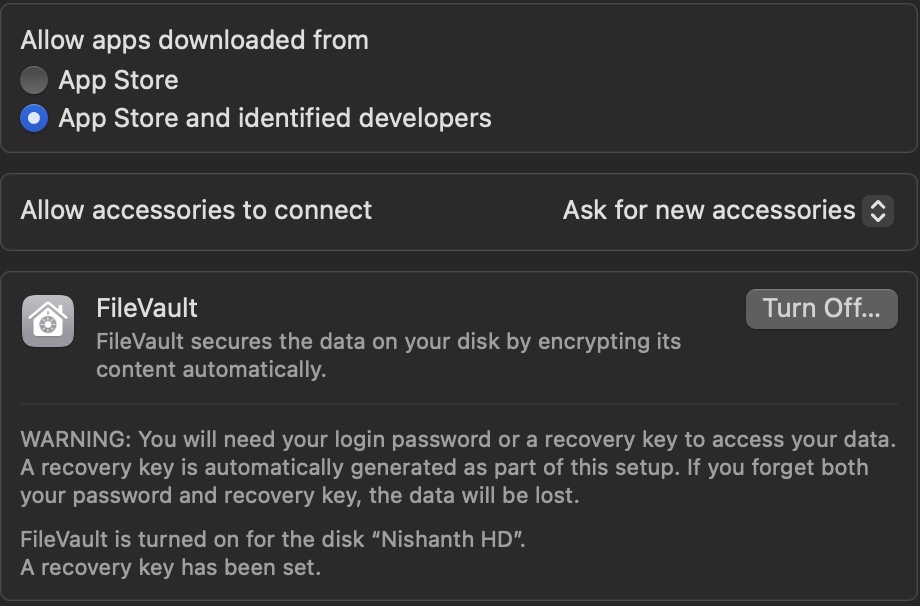Click the "Allow apps downloaded from" heading

tap(195, 40)
